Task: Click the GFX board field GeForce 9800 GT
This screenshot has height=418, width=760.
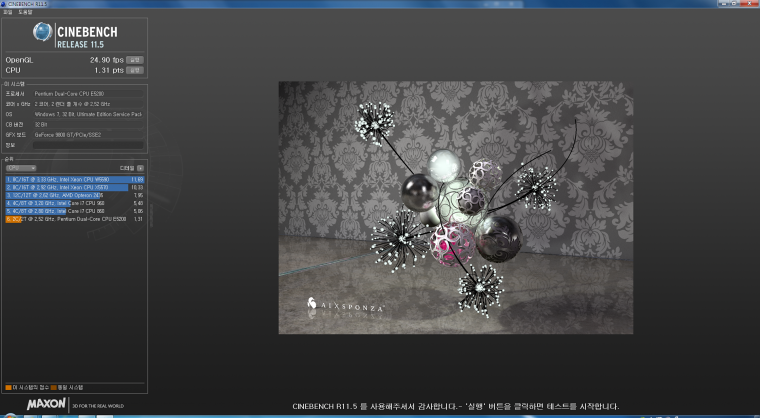Action: pyautogui.click(x=88, y=135)
